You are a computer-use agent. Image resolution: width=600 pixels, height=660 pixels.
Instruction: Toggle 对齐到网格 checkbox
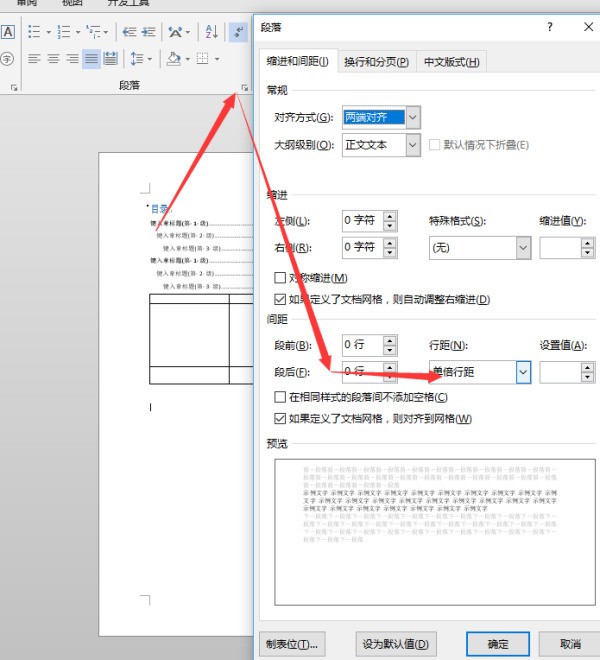click(x=280, y=418)
